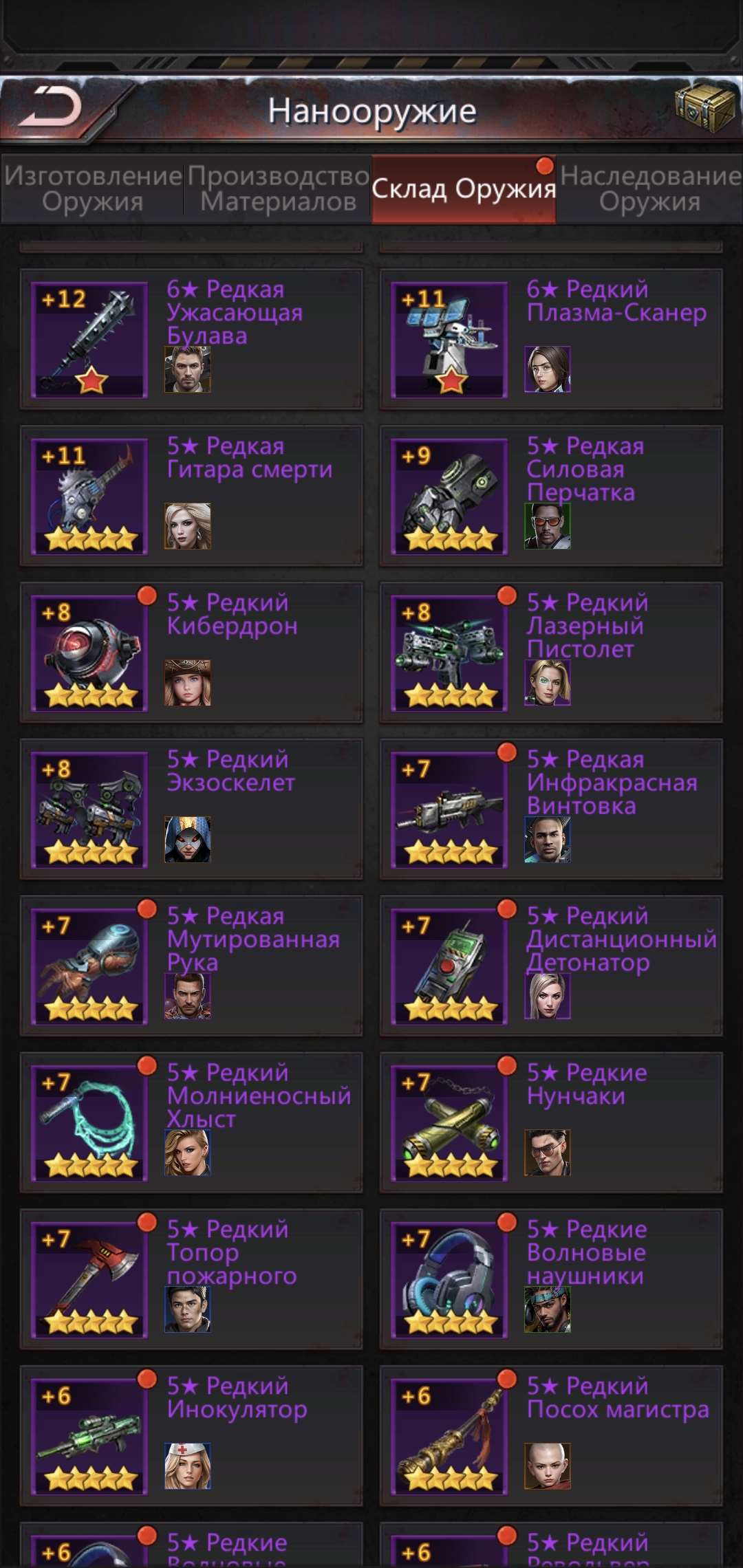The width and height of the screenshot is (743, 1568).
Task: Tap the Лазерный Пистолет weapon icon
Action: tap(450, 653)
